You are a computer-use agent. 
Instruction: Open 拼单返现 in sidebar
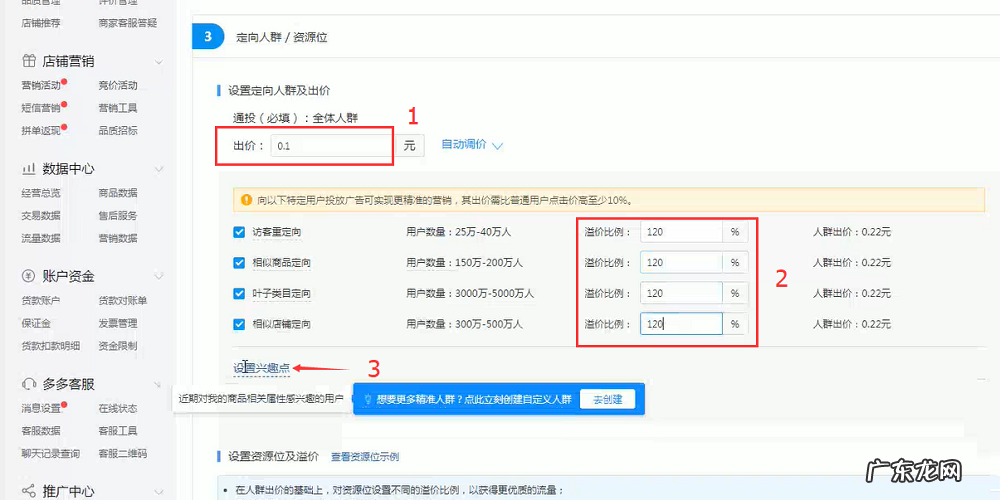(x=41, y=131)
